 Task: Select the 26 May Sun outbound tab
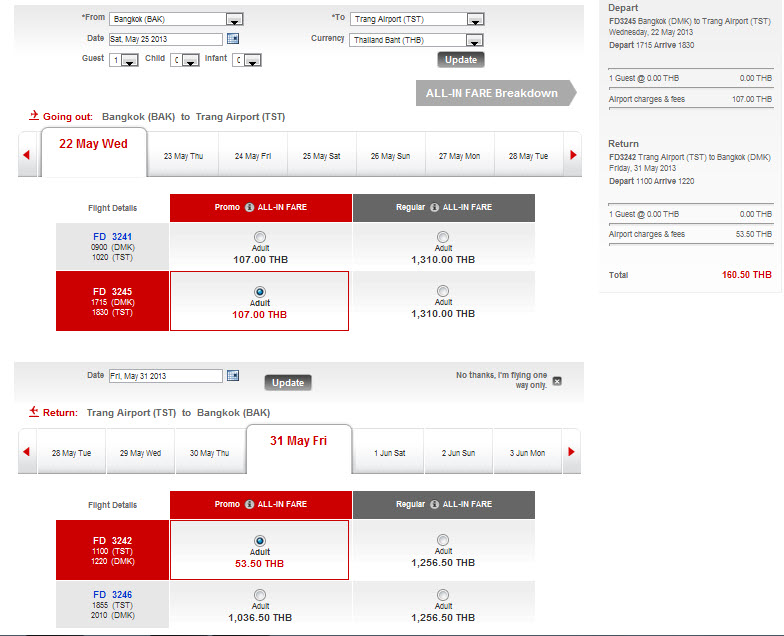coord(390,155)
